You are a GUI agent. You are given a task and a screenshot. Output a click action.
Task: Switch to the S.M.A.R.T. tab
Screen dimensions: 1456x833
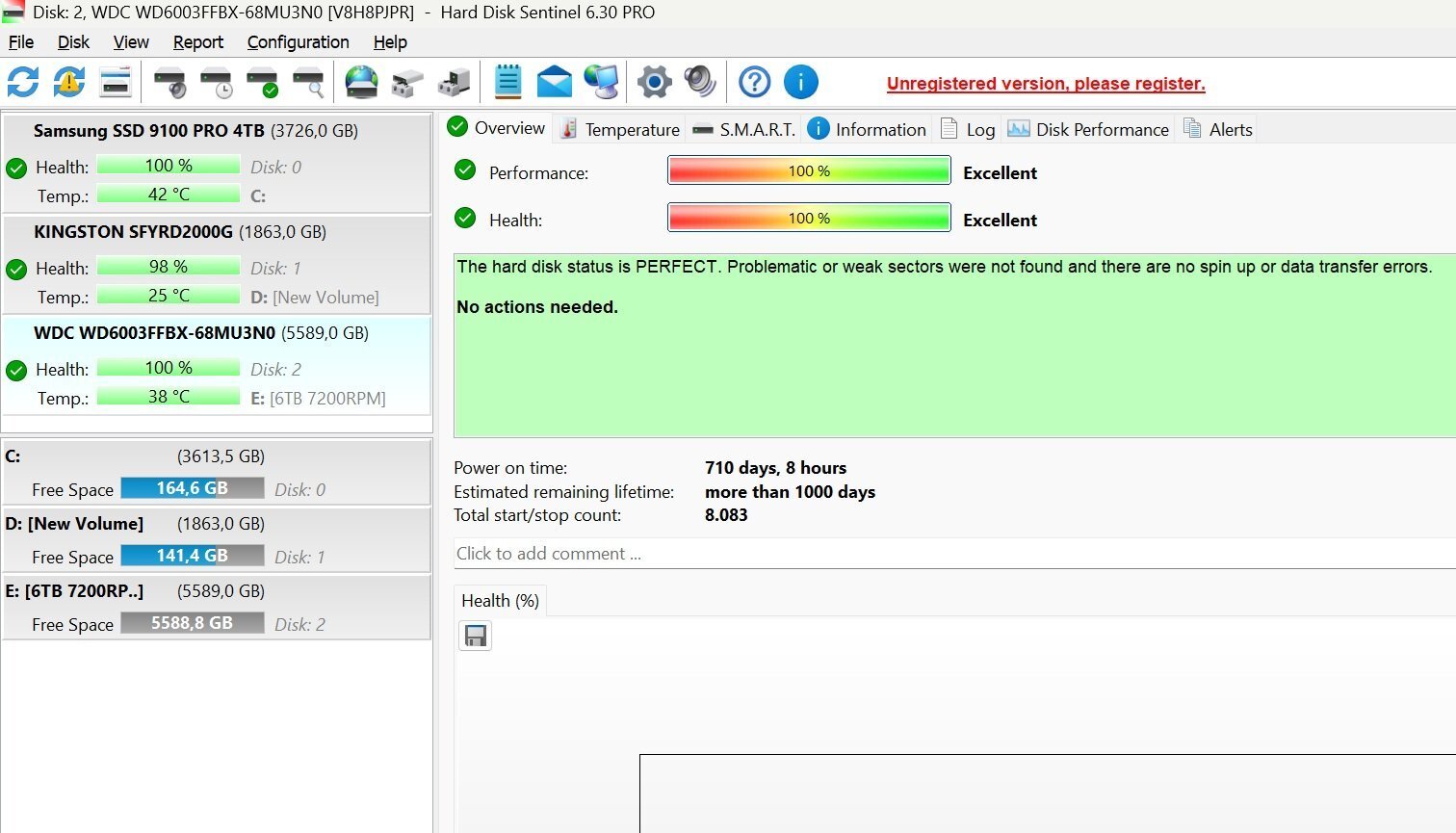click(745, 129)
